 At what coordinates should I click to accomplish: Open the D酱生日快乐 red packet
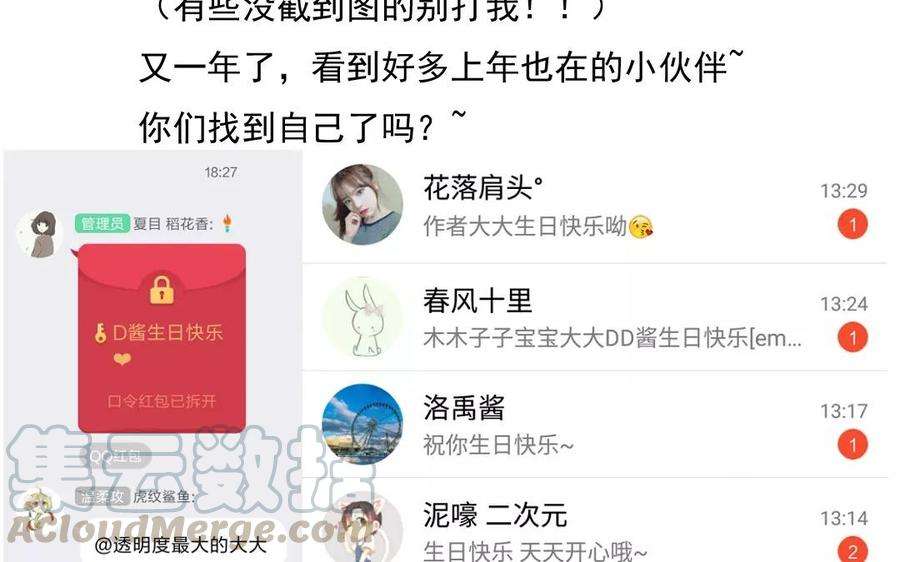pos(162,338)
